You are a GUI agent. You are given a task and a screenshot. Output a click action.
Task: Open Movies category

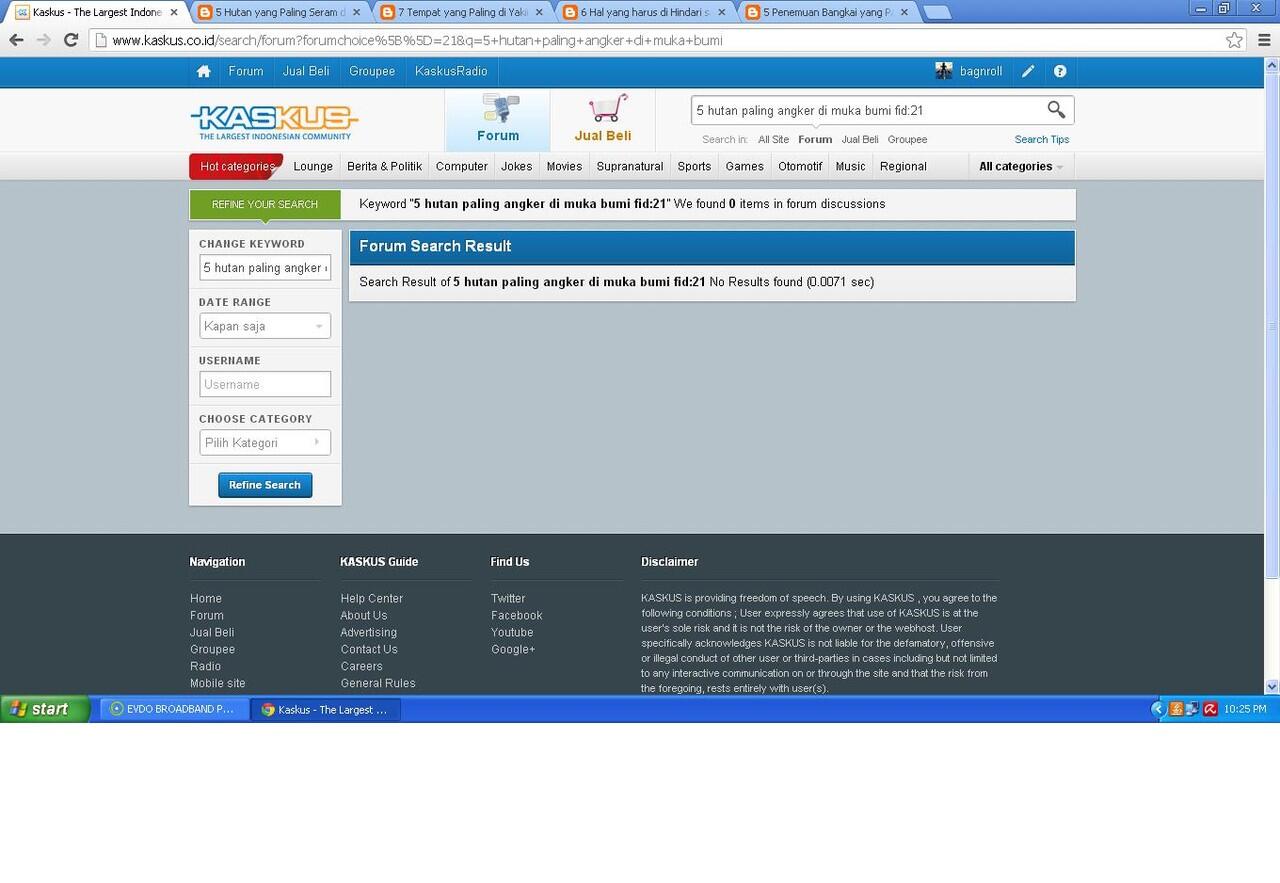click(564, 167)
